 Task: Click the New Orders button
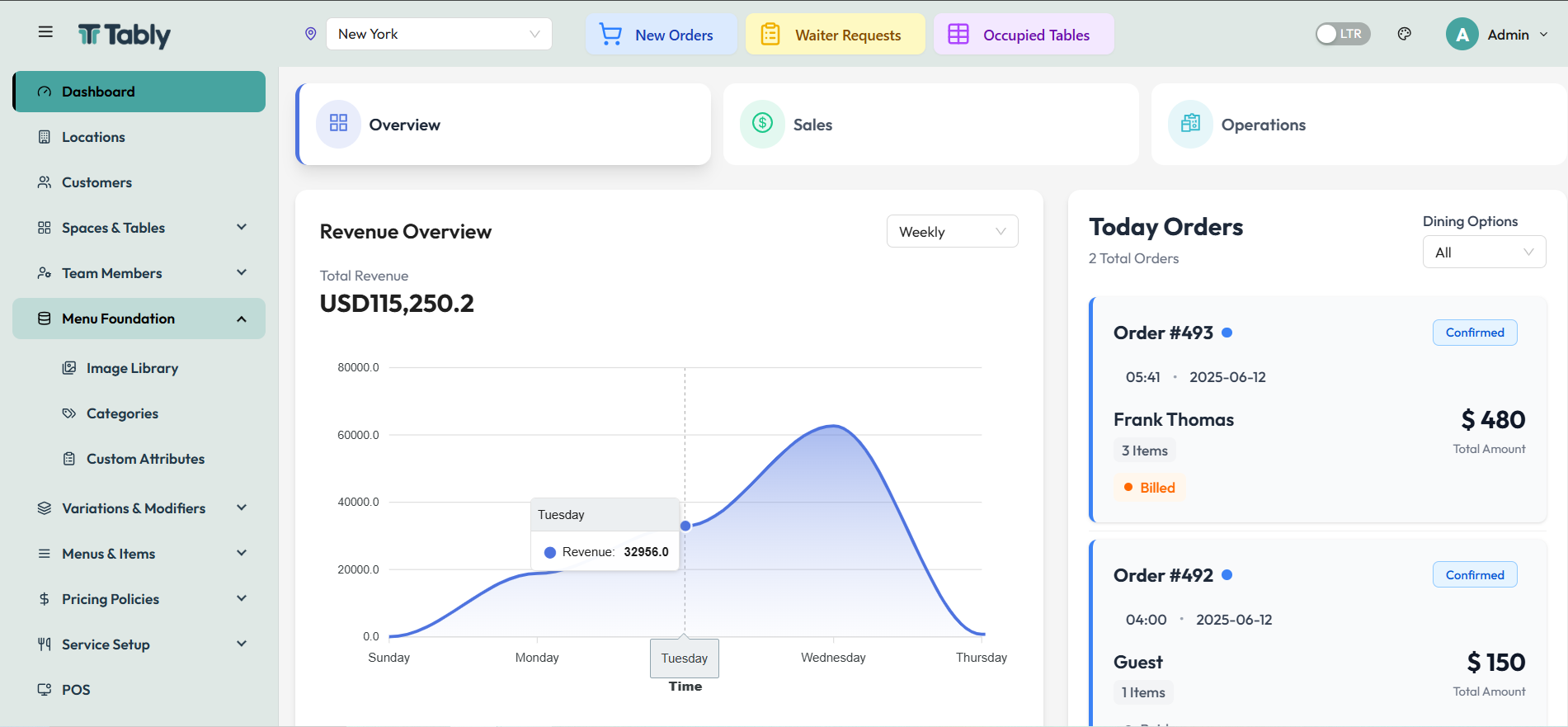pyautogui.click(x=661, y=35)
